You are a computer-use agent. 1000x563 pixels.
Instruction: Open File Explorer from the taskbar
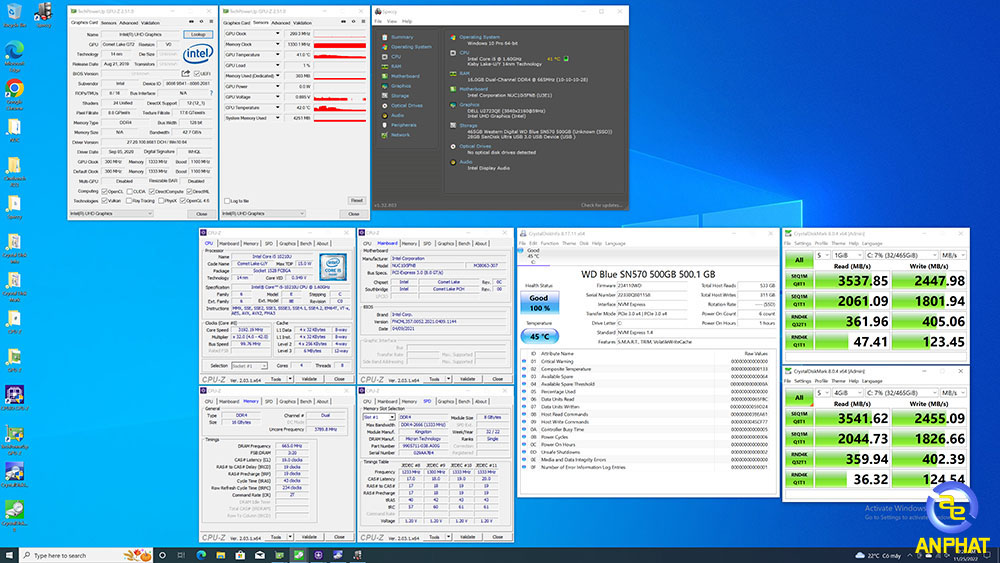pos(220,555)
